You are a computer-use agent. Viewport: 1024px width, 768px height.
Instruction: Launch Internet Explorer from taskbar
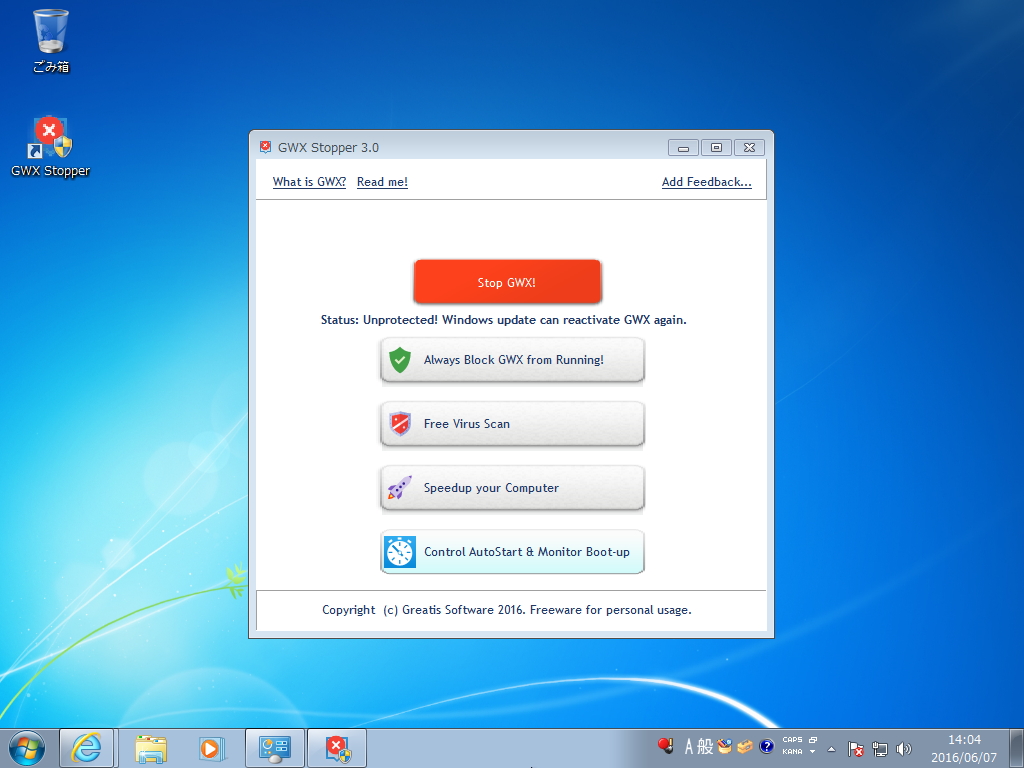[86, 748]
